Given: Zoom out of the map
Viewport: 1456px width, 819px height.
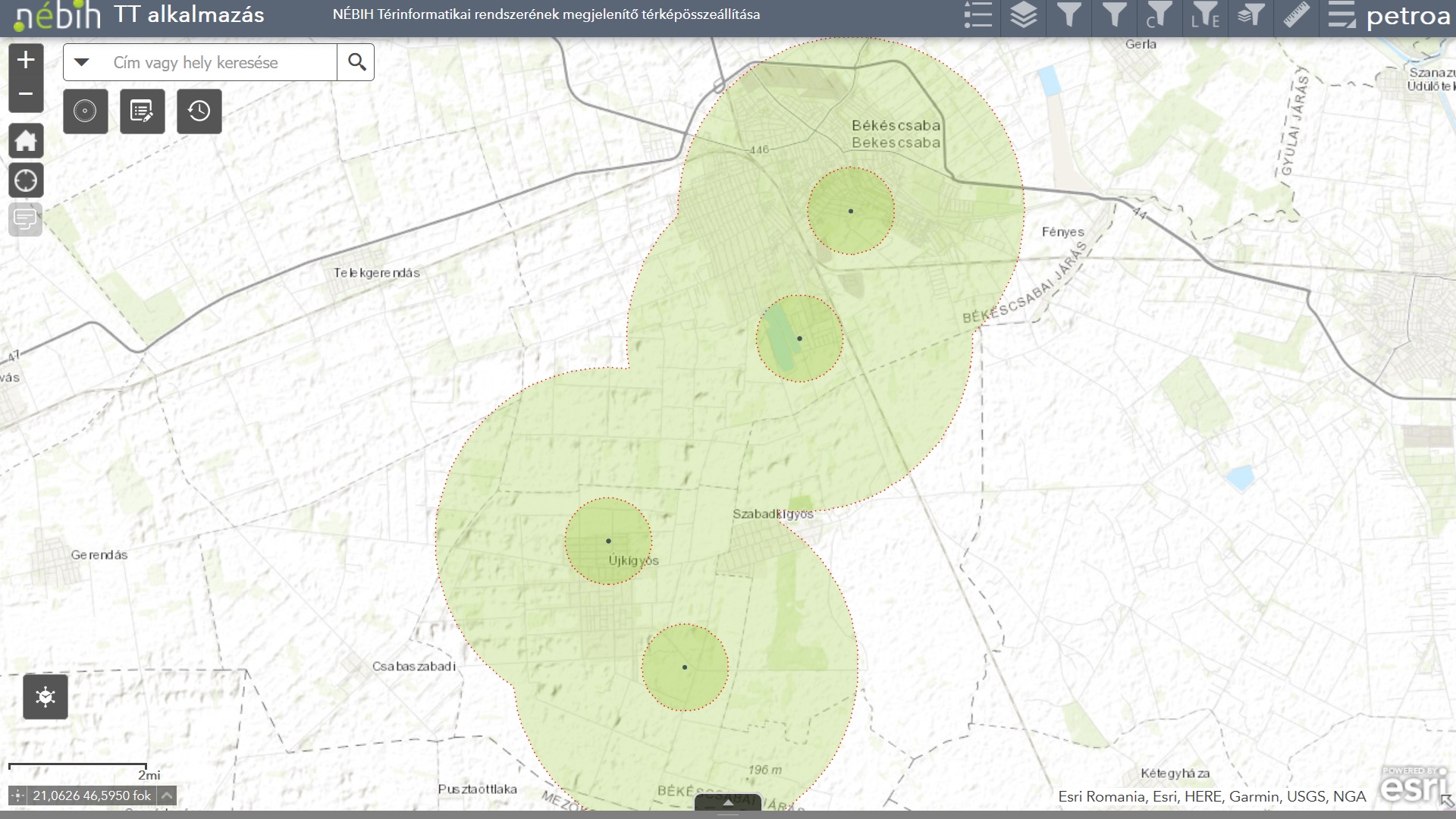Looking at the screenshot, I should [x=26, y=94].
